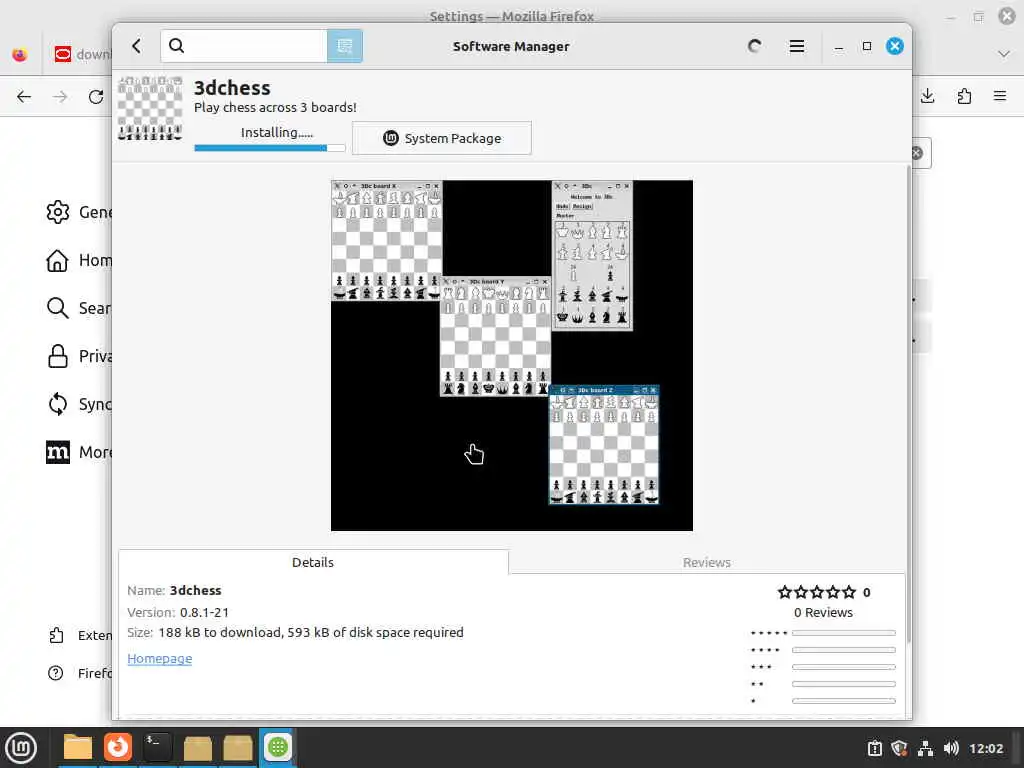Click the loading spinner icon in header
The image size is (1024, 768).
coord(754,46)
